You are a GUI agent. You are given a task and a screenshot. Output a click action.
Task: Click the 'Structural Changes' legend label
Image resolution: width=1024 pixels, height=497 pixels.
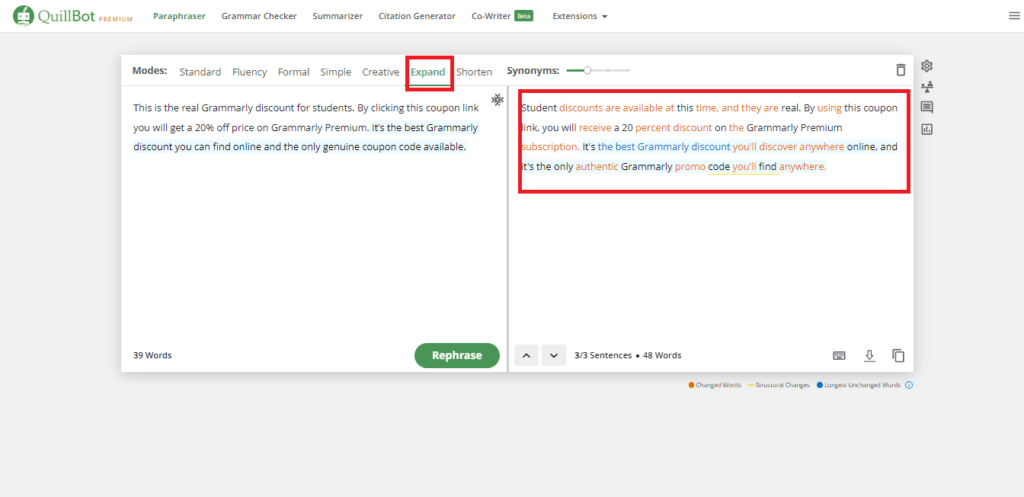click(x=782, y=385)
